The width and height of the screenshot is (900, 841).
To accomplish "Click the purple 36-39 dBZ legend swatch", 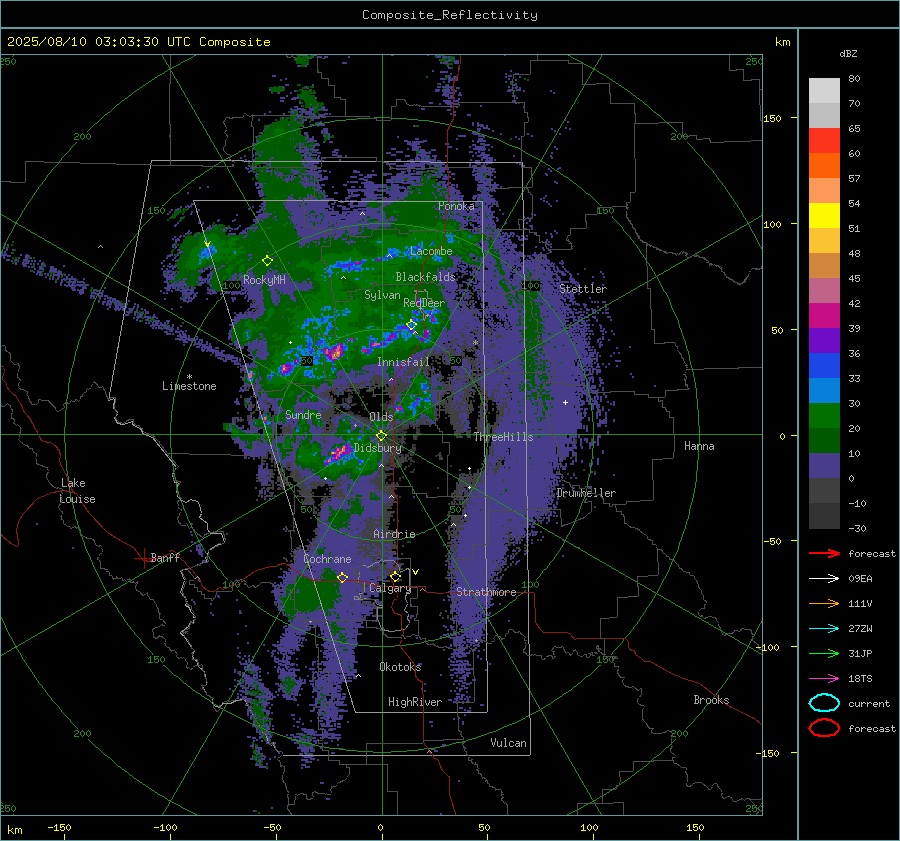I will (x=824, y=340).
